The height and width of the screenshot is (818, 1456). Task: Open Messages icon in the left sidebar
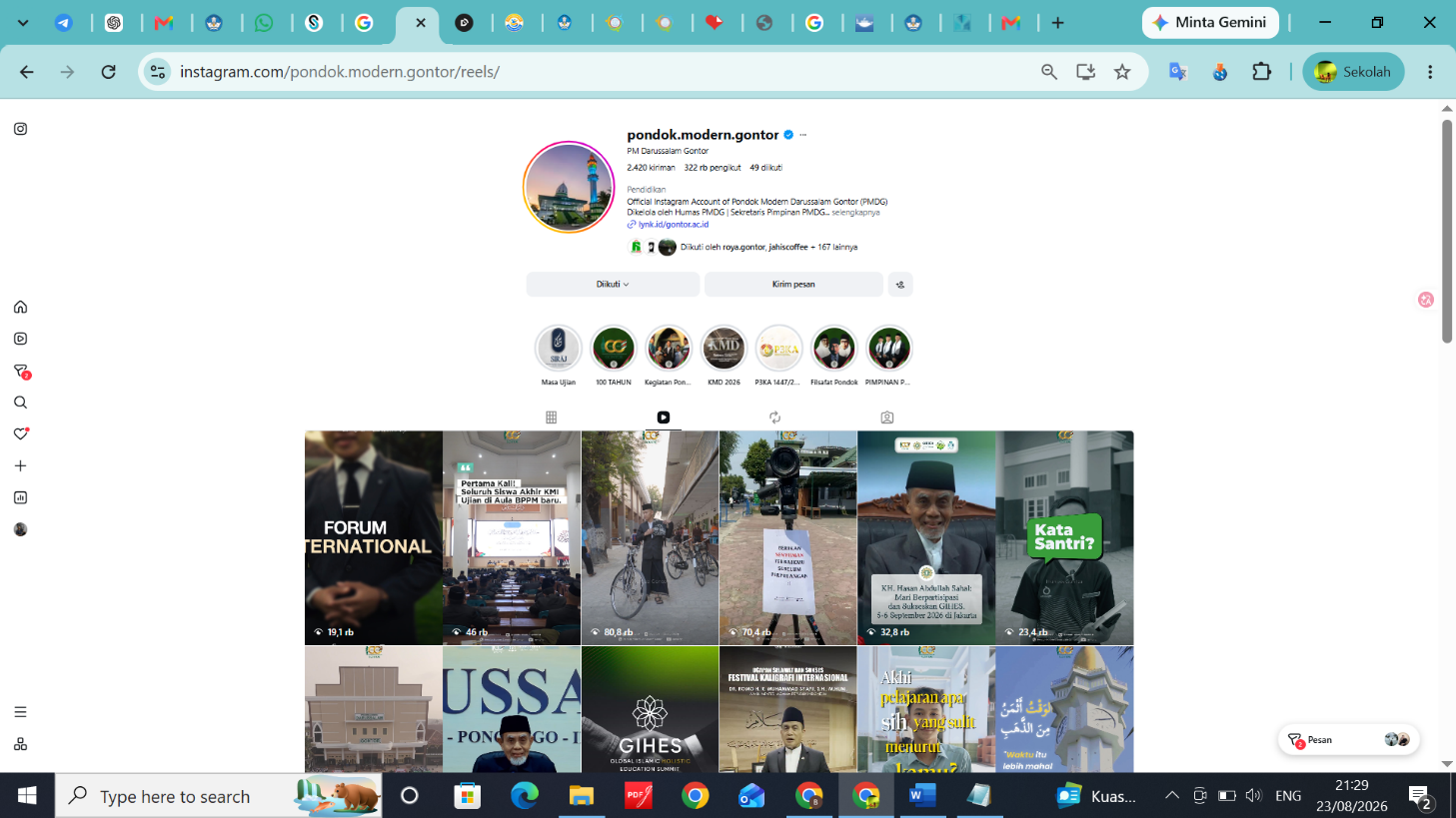tap(21, 371)
